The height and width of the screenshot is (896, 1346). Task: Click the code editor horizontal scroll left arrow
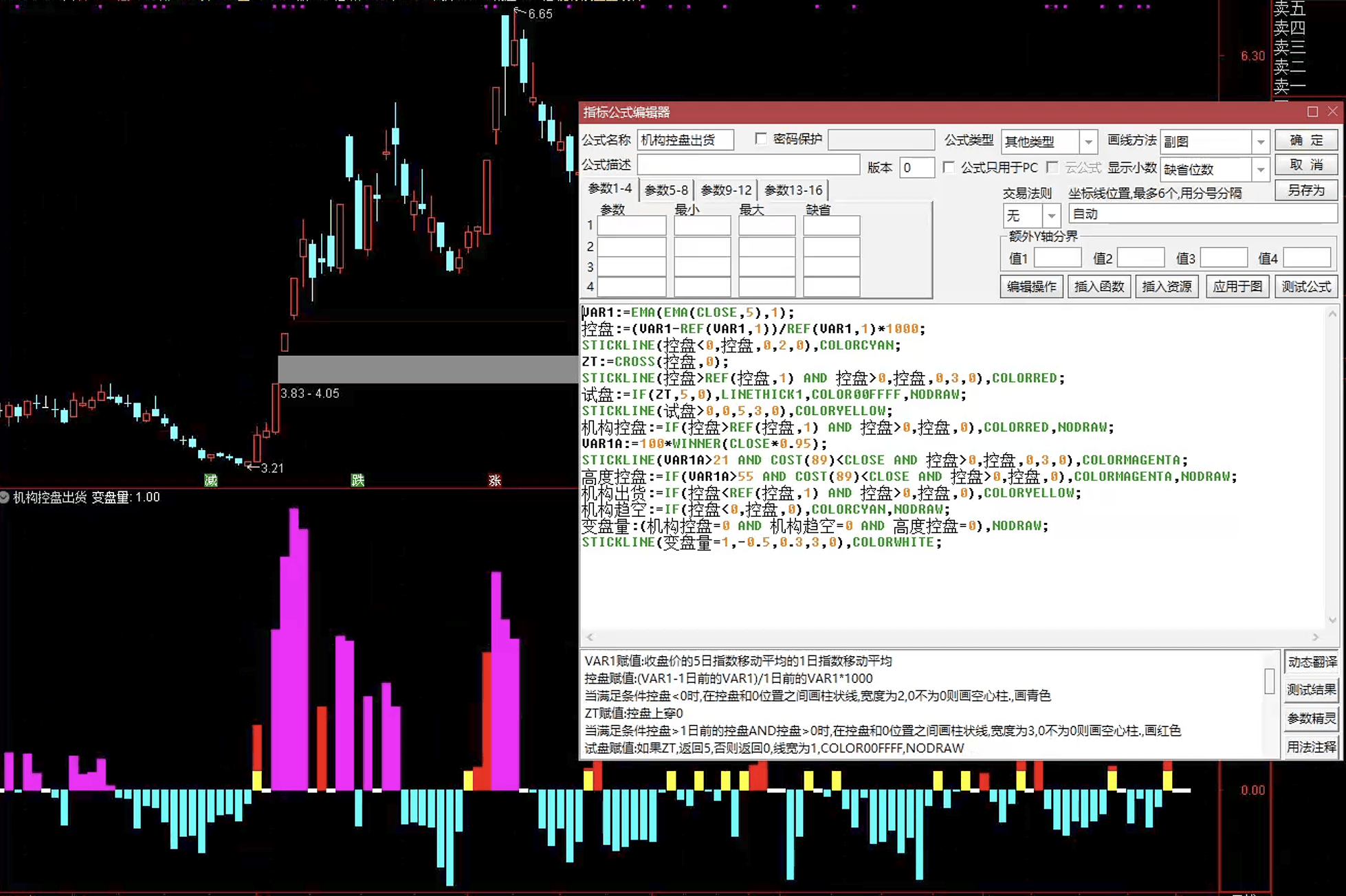tap(590, 637)
